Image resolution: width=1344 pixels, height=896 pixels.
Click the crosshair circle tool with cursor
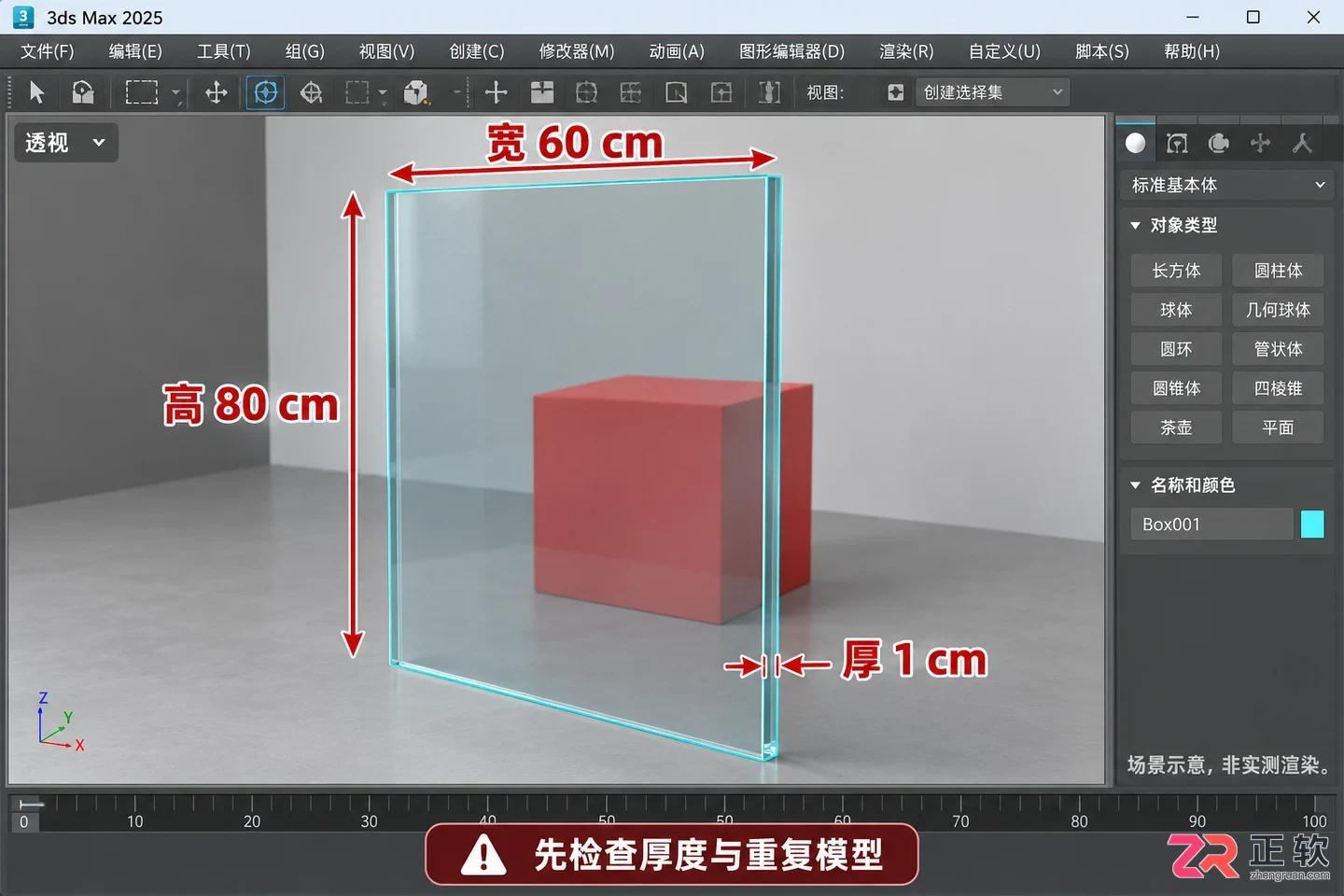pyautogui.click(x=312, y=92)
